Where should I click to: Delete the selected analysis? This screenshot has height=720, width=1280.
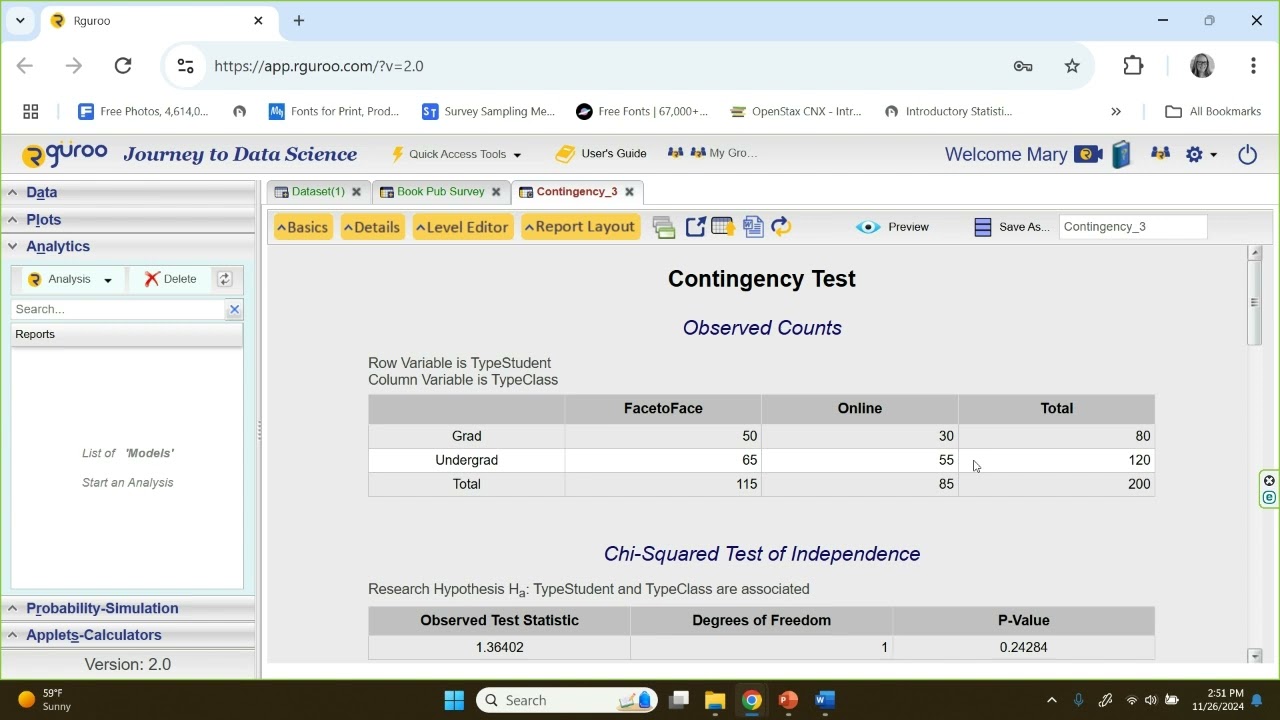170,279
